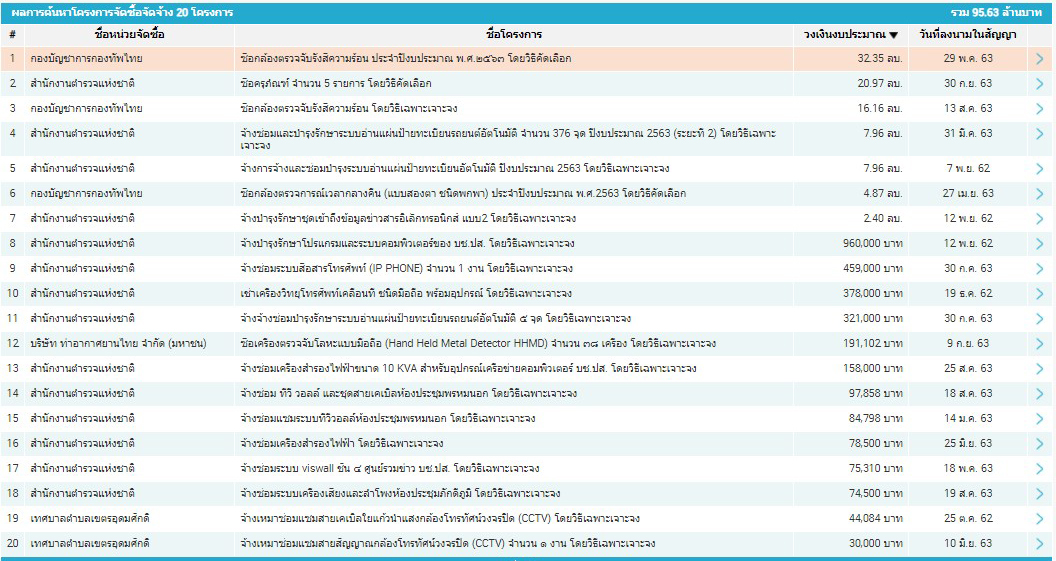Open details arrow for the 20.97 ลบ. project
The image size is (1056, 561).
1040,83
